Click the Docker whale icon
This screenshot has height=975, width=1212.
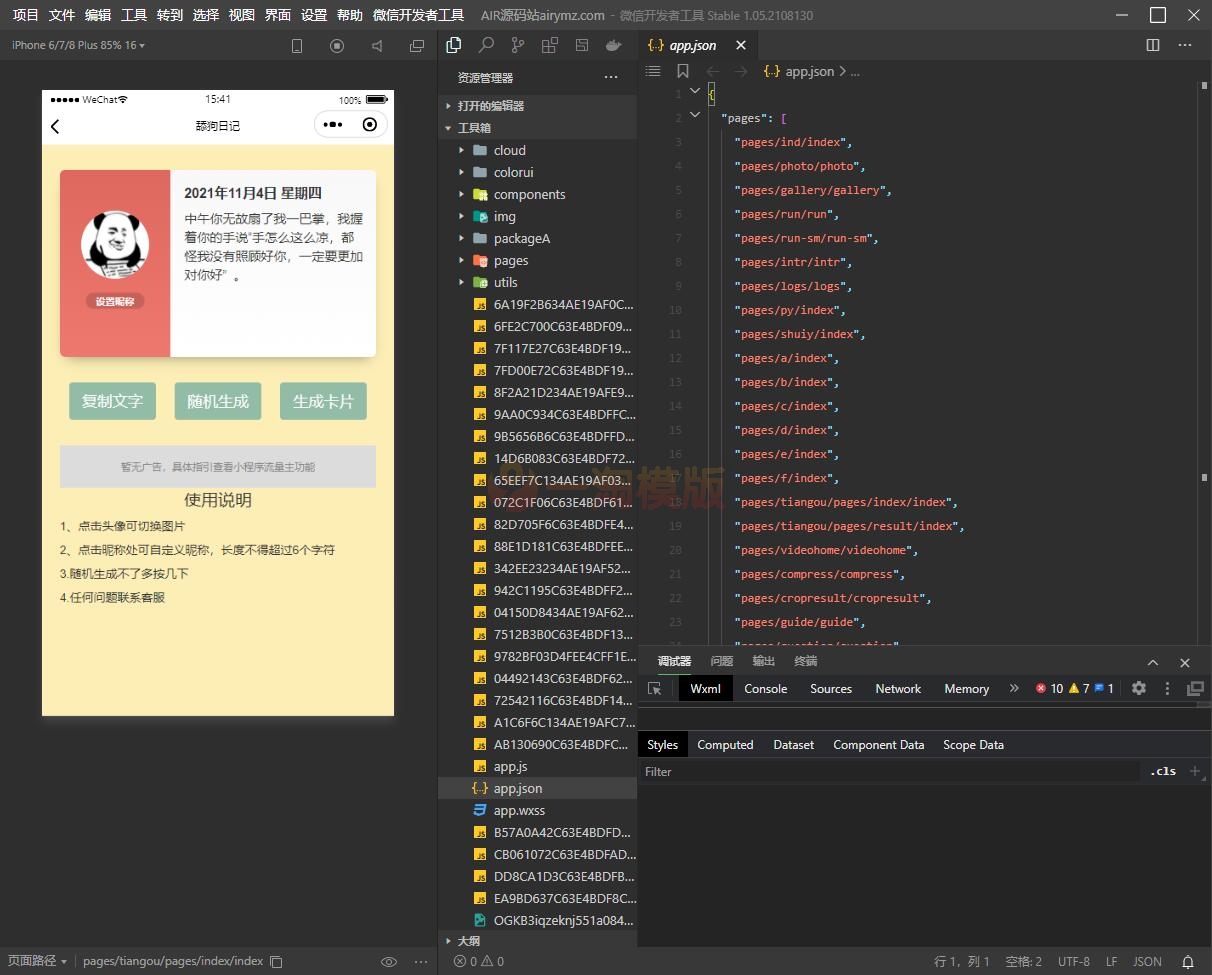pyautogui.click(x=613, y=45)
